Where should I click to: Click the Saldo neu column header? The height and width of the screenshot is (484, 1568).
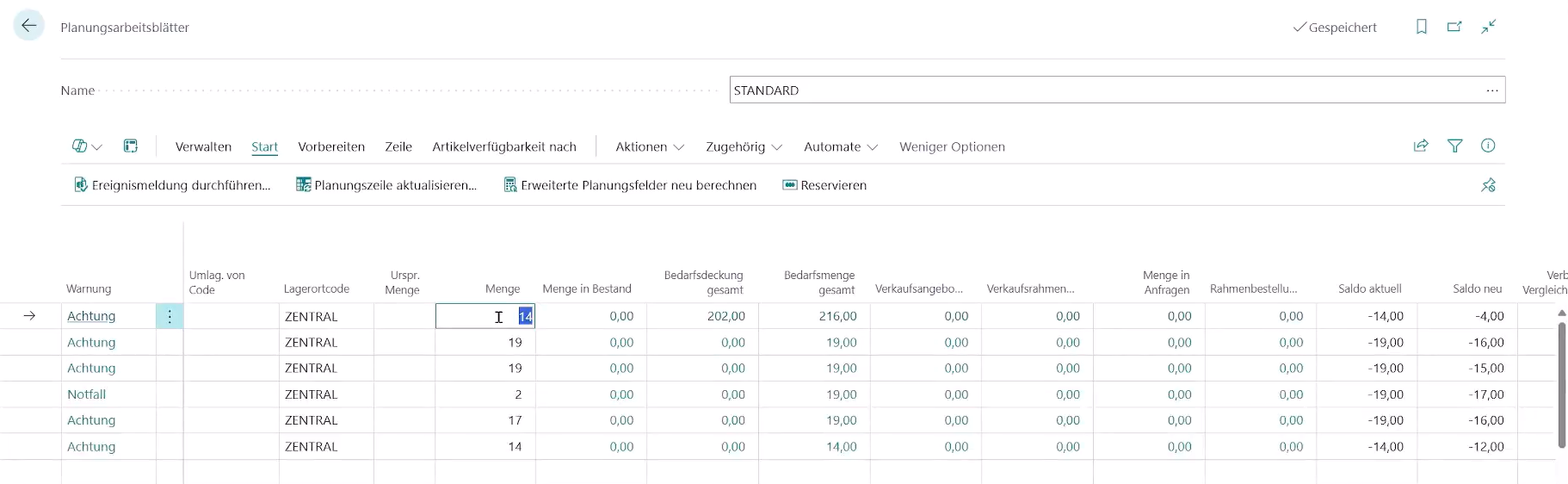coord(1478,289)
